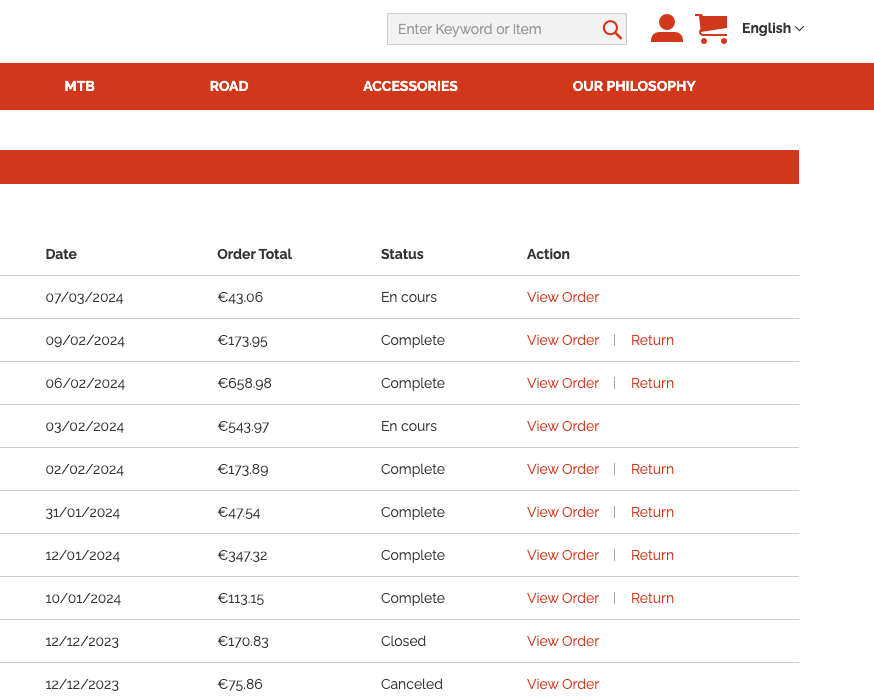Click the Action column header
Screen dimensions: 874x698
pyautogui.click(x=548, y=254)
